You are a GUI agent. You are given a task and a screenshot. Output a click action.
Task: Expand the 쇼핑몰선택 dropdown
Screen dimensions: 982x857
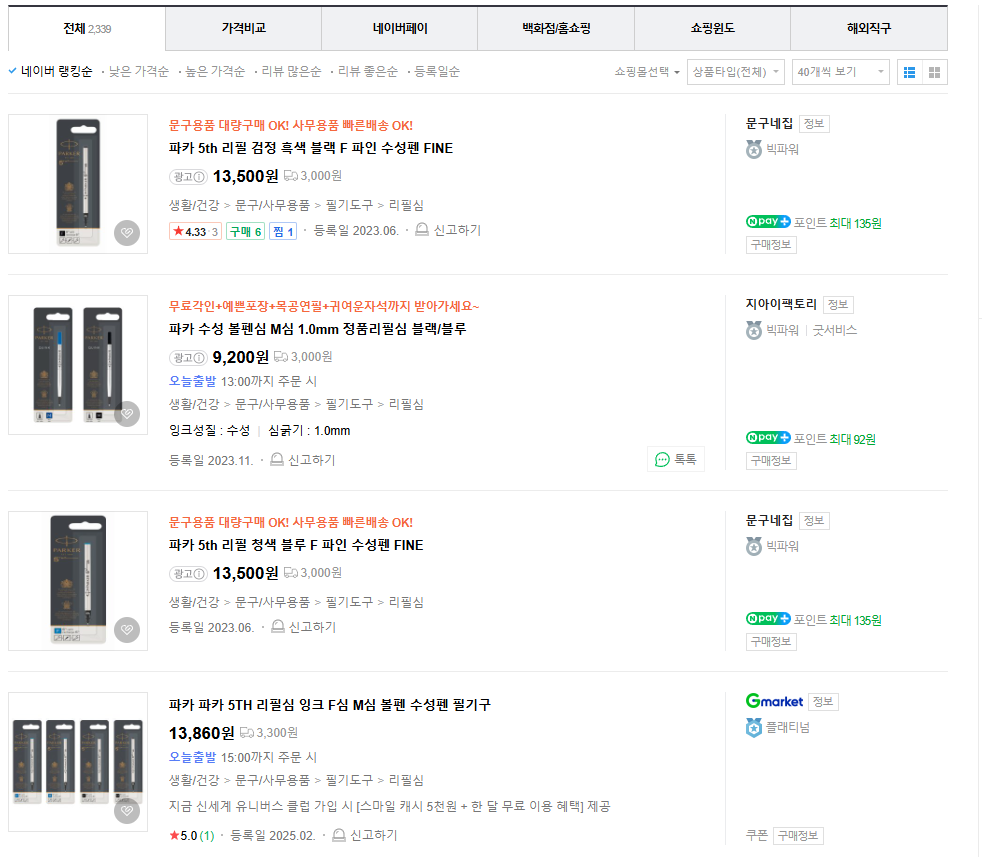(x=647, y=72)
